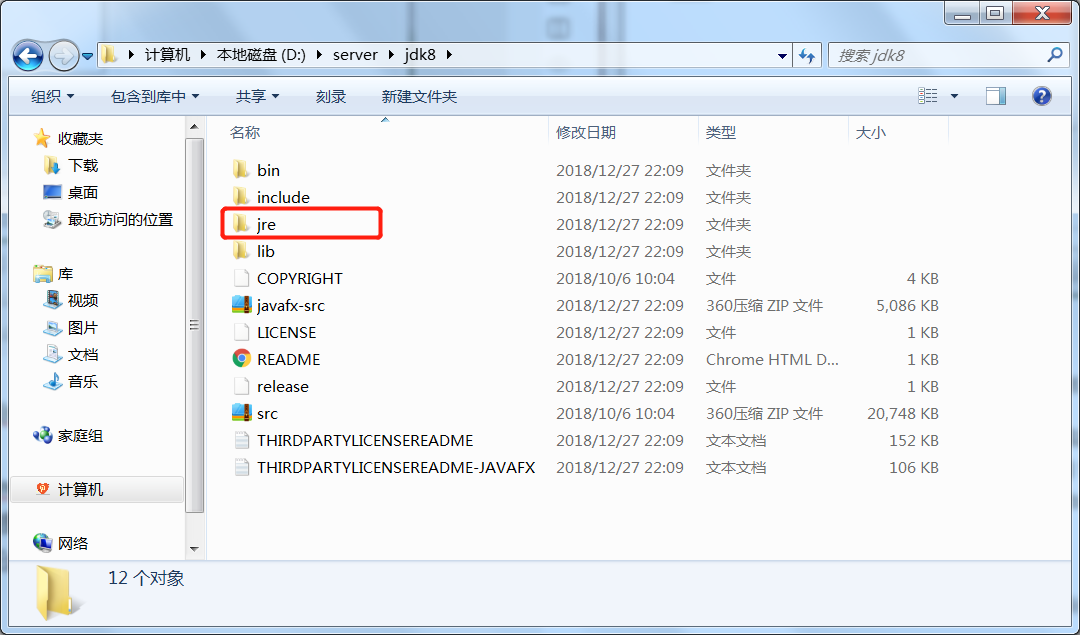Click the 搜索 jdk8 search field
The height and width of the screenshot is (635, 1080).
coord(938,56)
